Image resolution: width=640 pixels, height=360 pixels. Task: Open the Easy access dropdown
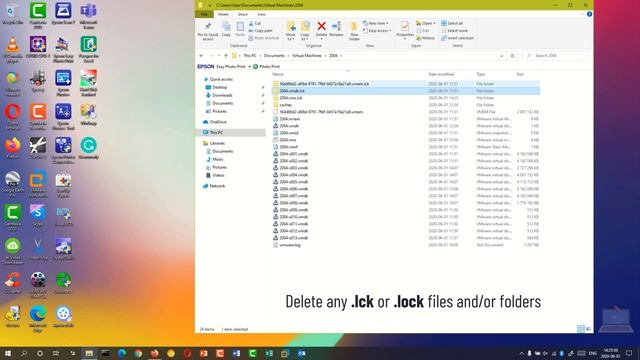377,31
